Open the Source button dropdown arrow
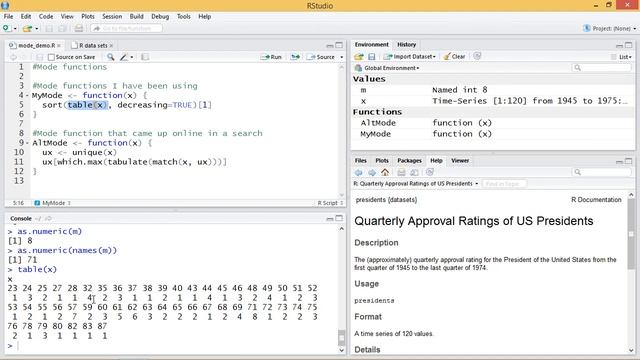The height and width of the screenshot is (360, 640). point(342,57)
